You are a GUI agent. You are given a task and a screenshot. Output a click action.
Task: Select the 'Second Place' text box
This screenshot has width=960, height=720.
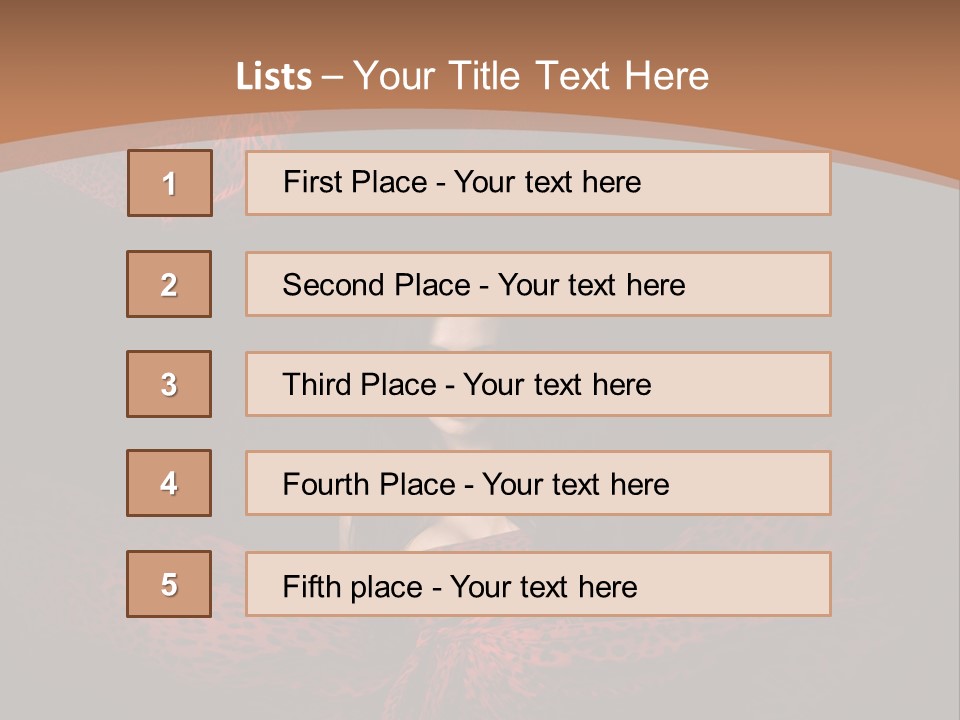(x=538, y=284)
